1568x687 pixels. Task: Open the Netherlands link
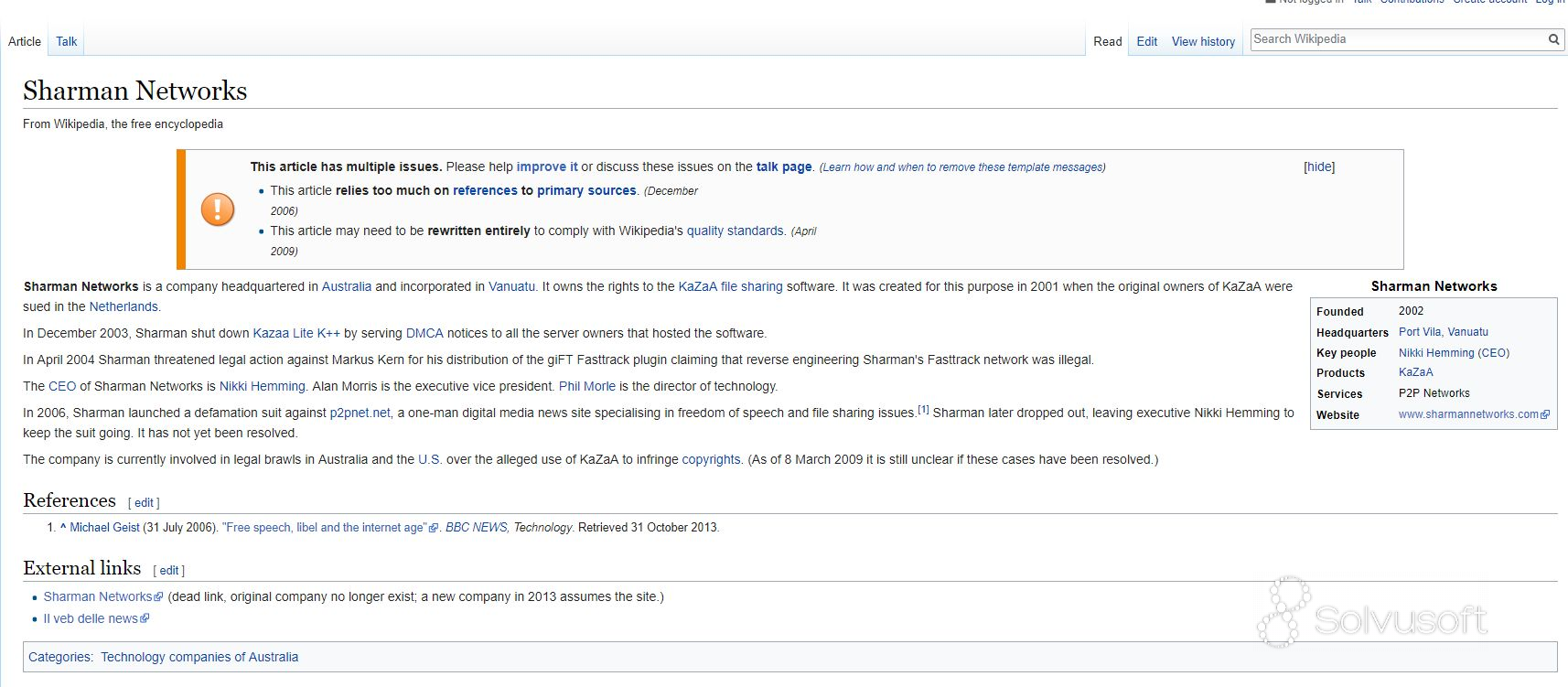pyautogui.click(x=124, y=306)
